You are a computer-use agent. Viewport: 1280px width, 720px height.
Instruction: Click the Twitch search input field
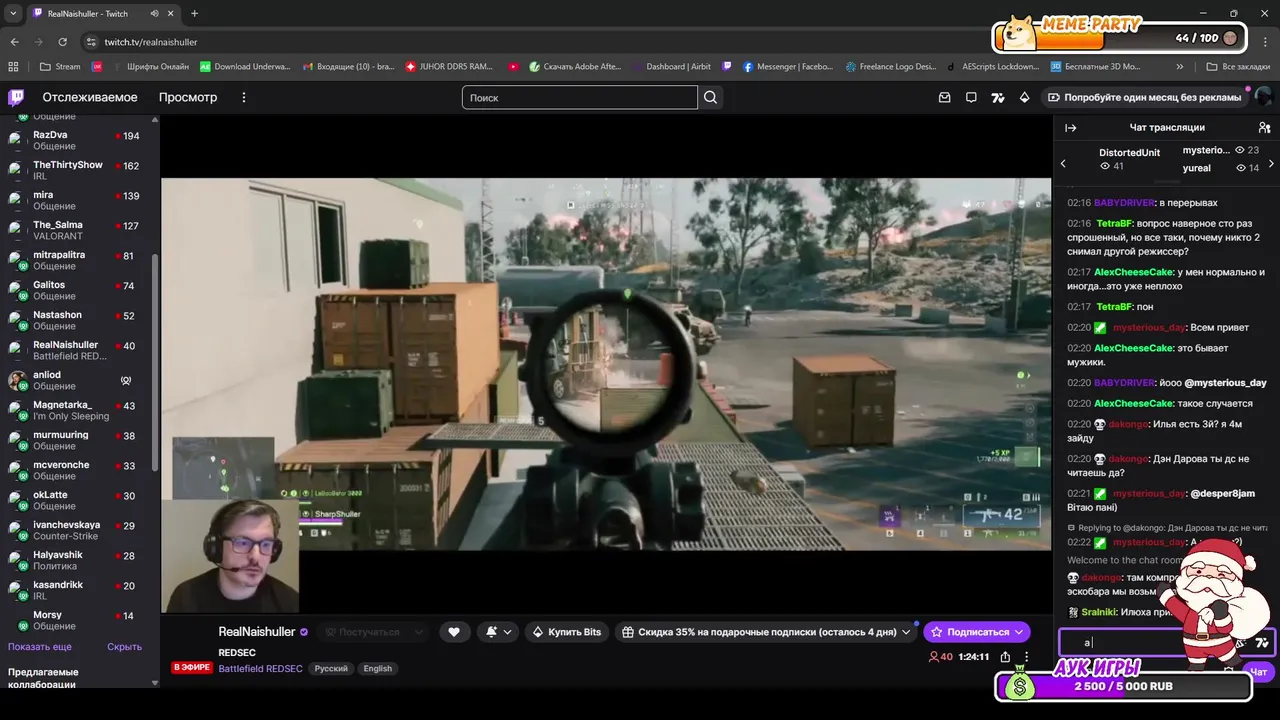(580, 97)
